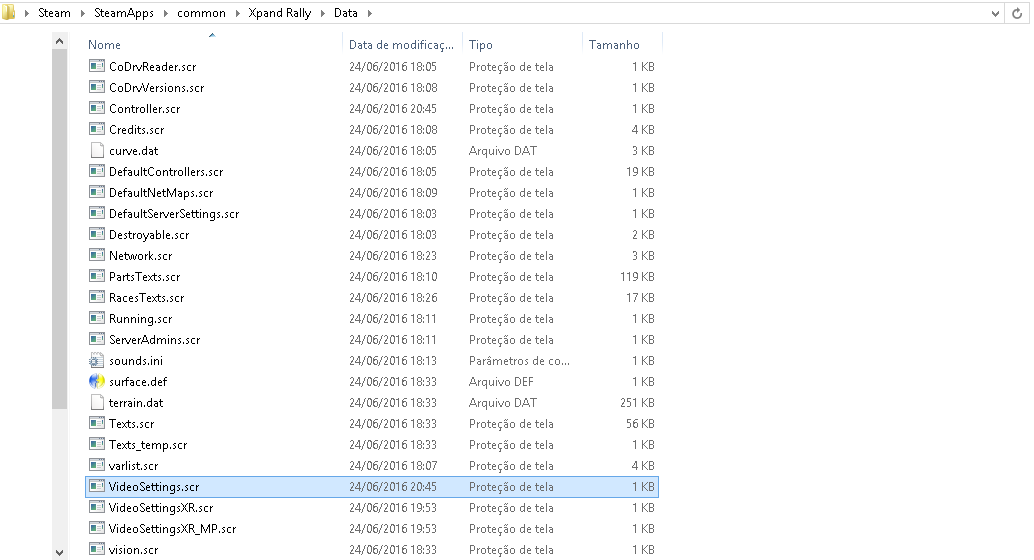Screen dimensions: 1034x560
Task: Click the 'Arquivo DEF' type cell
Action: [x=501, y=382]
